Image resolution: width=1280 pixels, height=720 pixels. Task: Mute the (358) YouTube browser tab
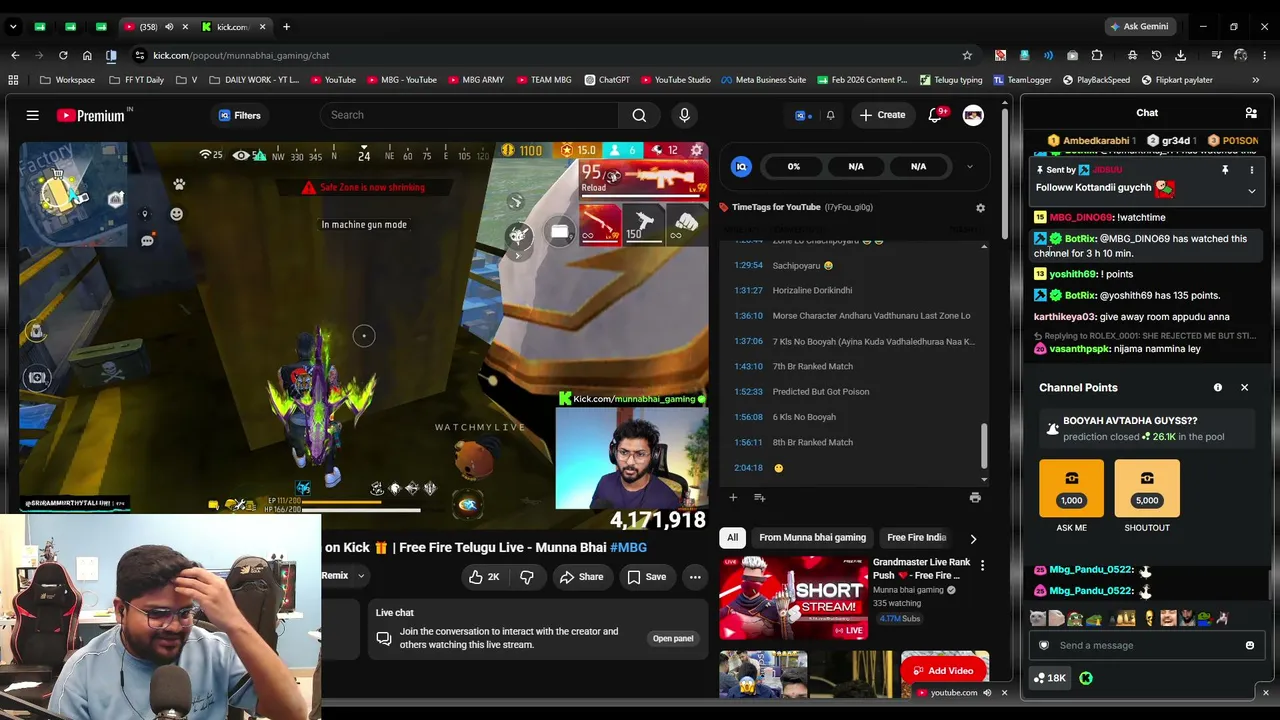(x=168, y=27)
